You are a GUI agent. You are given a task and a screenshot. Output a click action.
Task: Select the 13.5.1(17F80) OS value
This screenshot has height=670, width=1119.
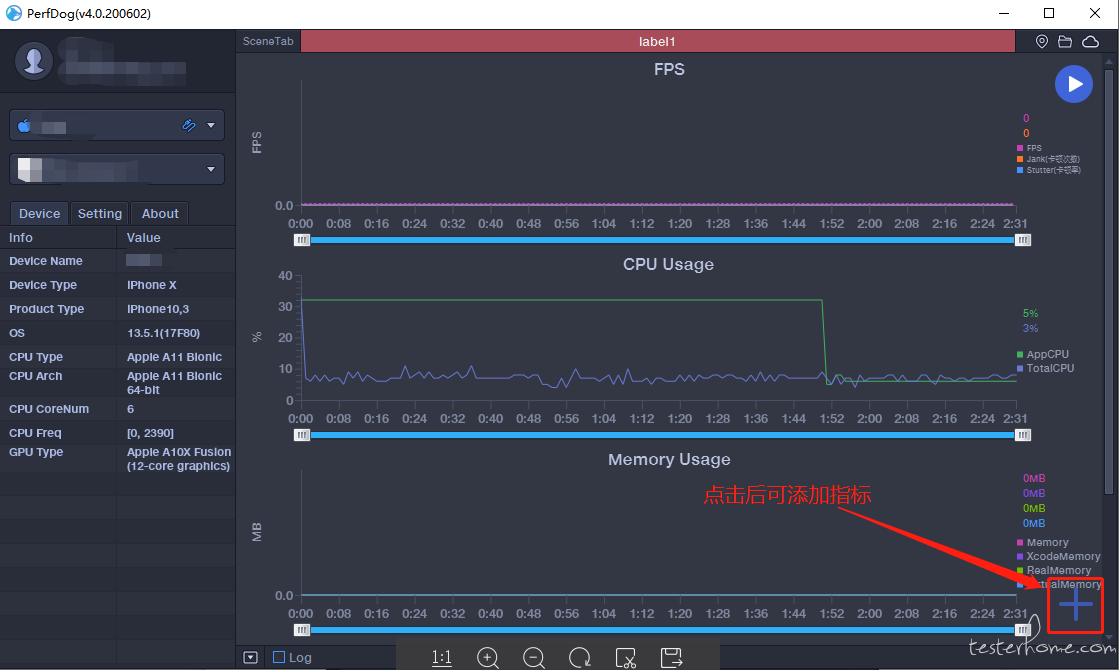point(163,333)
